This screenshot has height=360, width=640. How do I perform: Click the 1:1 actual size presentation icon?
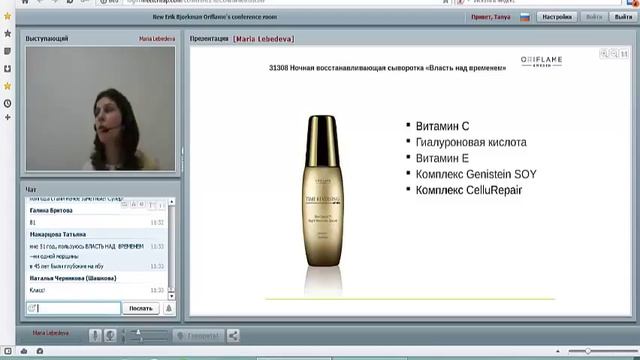pyautogui.click(x=624, y=54)
